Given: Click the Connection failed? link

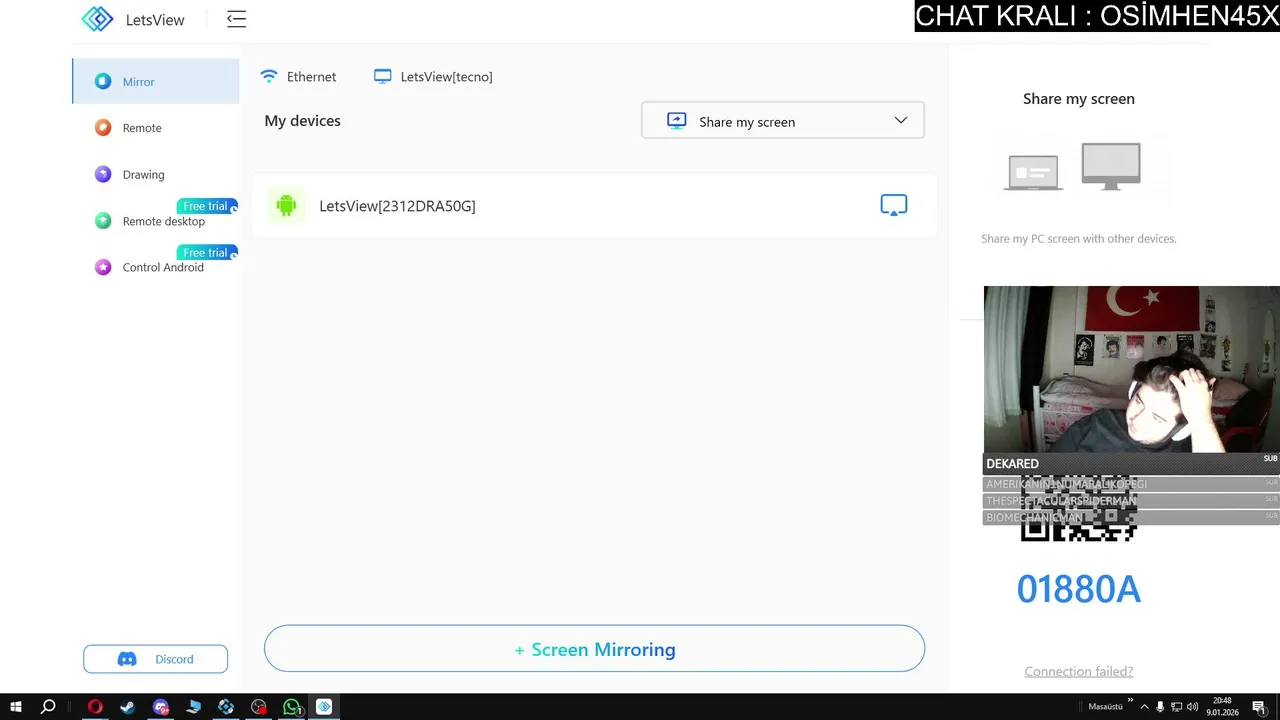Looking at the screenshot, I should click(x=1079, y=671).
